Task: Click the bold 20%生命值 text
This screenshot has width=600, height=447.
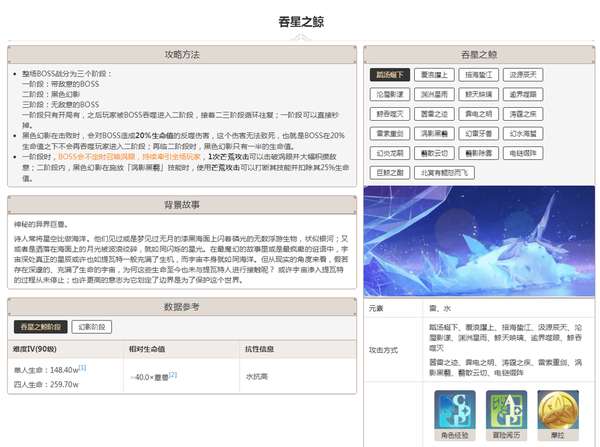Action: pyautogui.click(x=155, y=135)
